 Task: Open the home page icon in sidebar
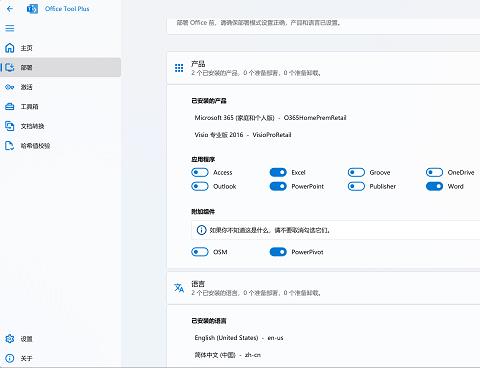pos(10,48)
